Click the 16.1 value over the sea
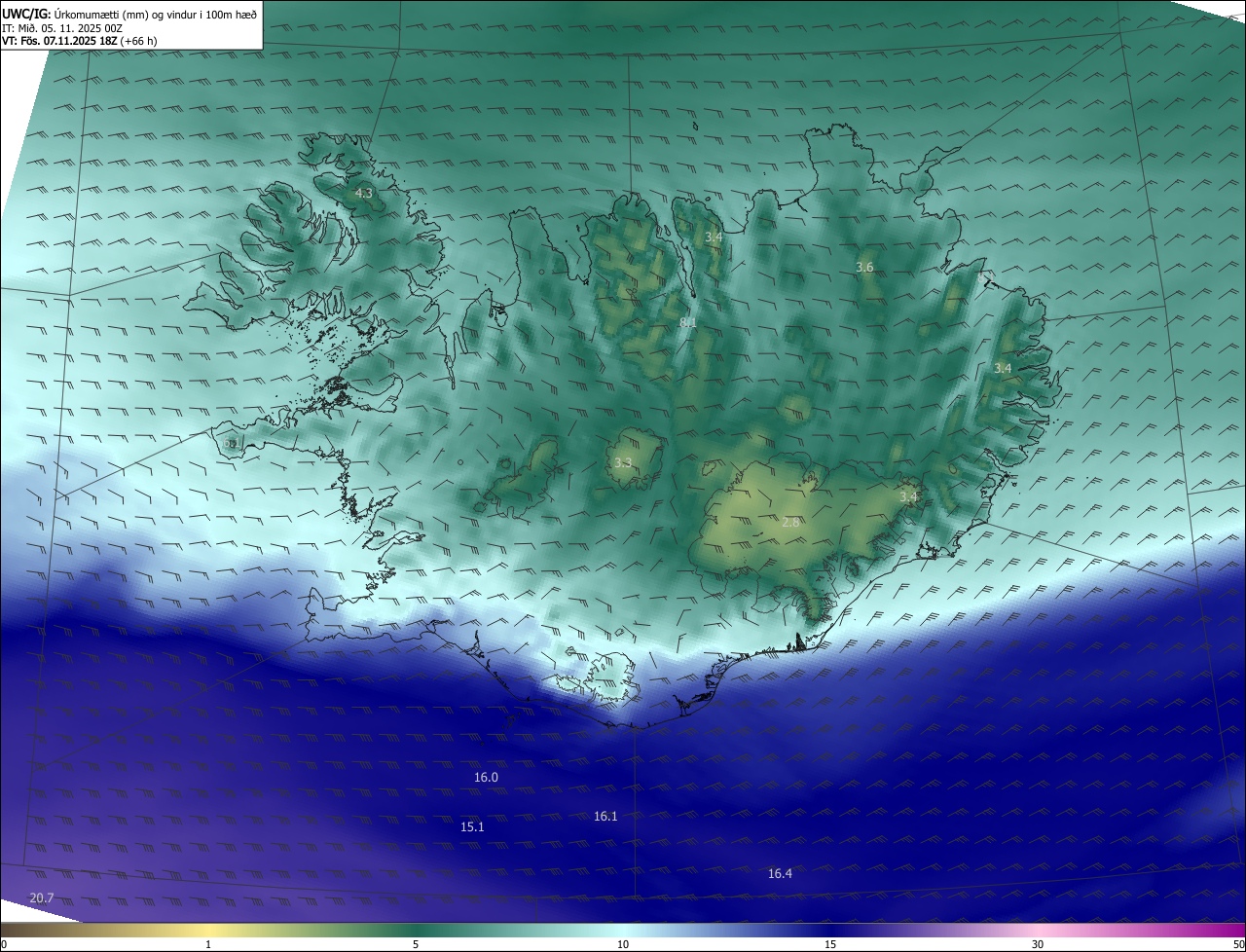Viewport: 1246px width, 952px height. [x=605, y=816]
